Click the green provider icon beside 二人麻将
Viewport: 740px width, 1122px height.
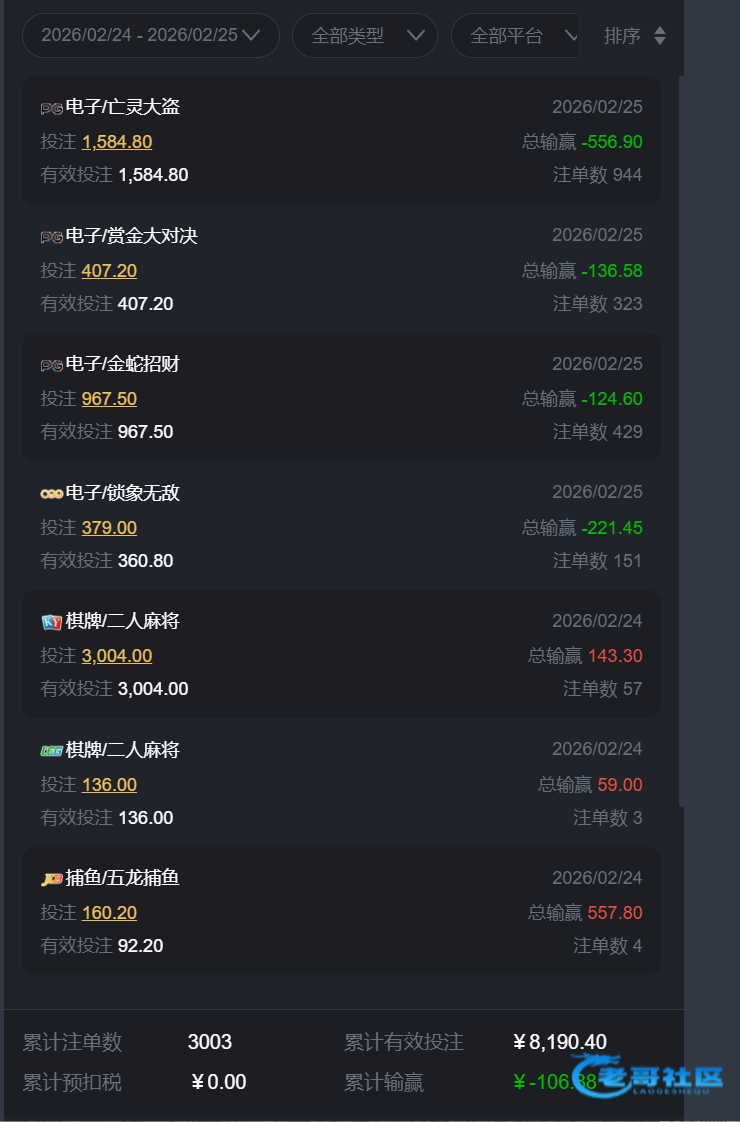coord(51,751)
